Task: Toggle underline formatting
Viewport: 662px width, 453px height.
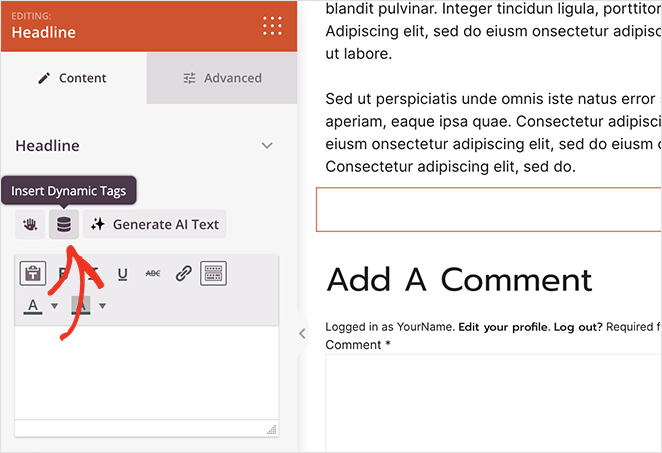Action: (123, 274)
